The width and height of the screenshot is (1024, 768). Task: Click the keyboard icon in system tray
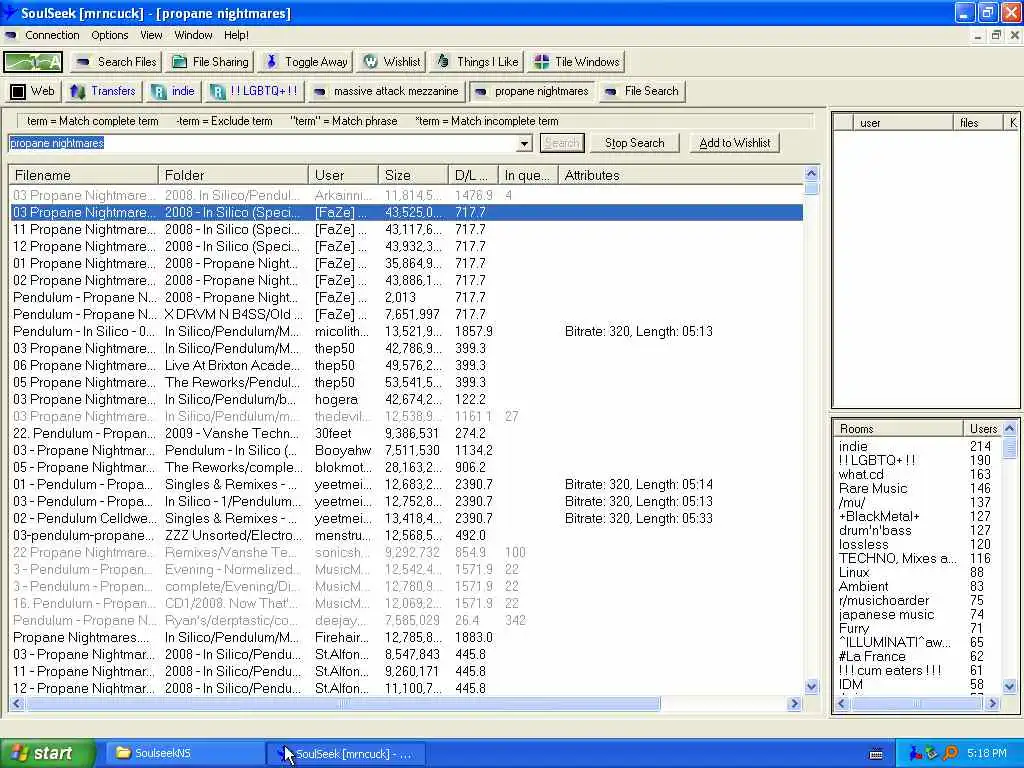876,754
